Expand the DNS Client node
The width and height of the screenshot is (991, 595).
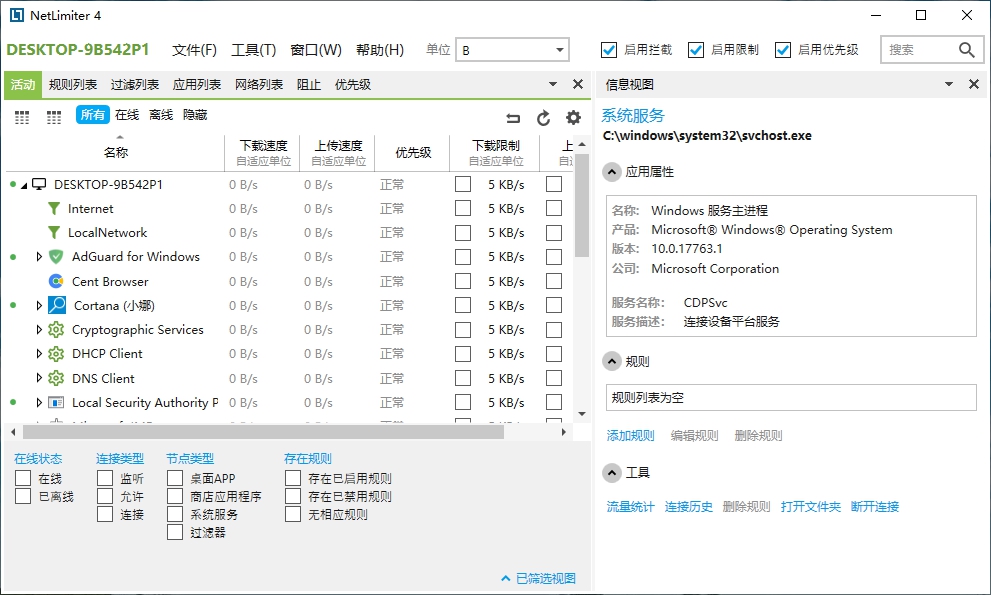coord(39,378)
